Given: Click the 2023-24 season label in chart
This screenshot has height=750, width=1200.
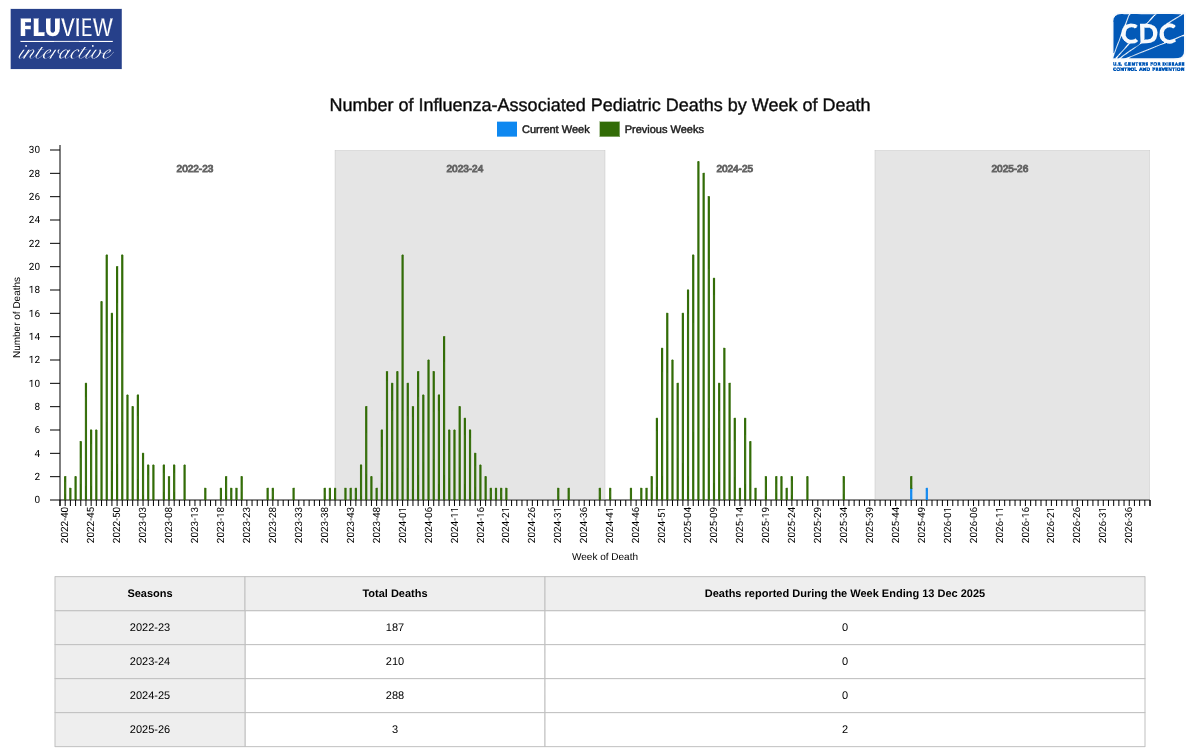Looking at the screenshot, I should (465, 169).
